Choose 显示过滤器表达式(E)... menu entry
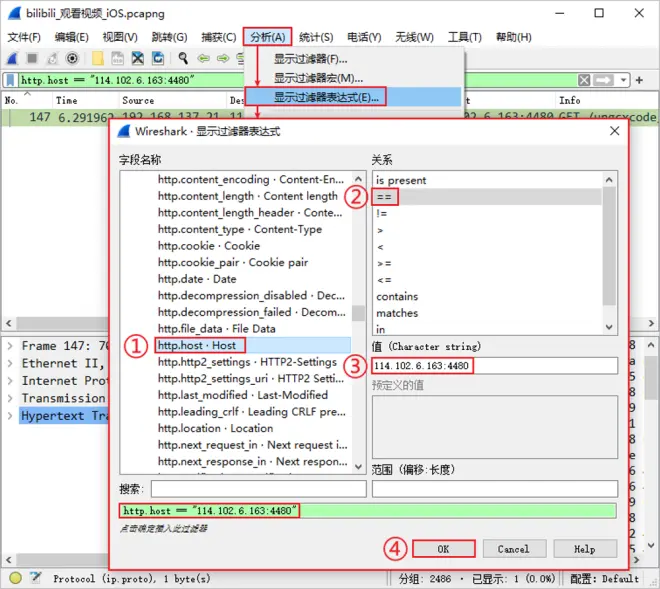This screenshot has height=589, width=660. click(x=354, y=97)
